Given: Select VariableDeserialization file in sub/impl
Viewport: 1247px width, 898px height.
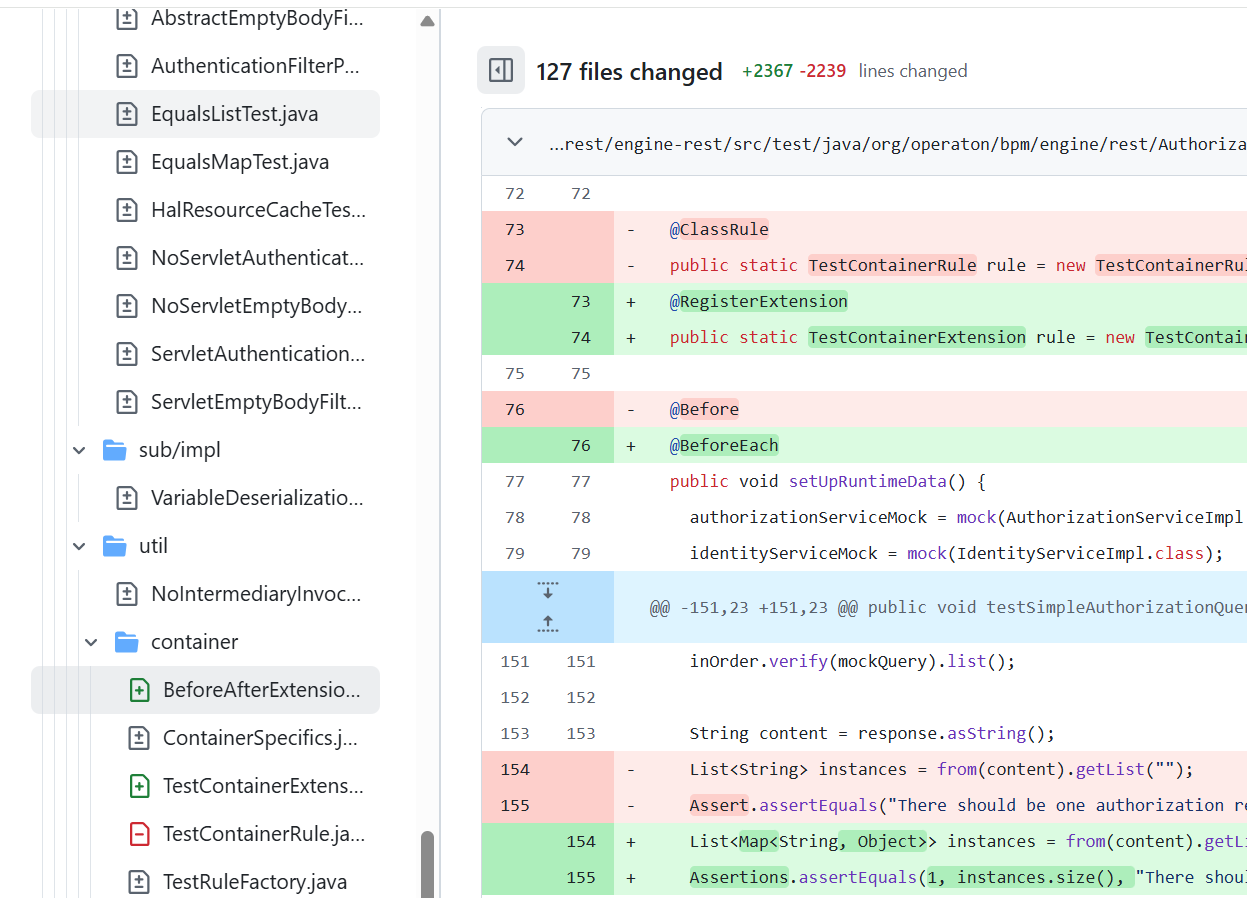Looking at the screenshot, I should 256,498.
